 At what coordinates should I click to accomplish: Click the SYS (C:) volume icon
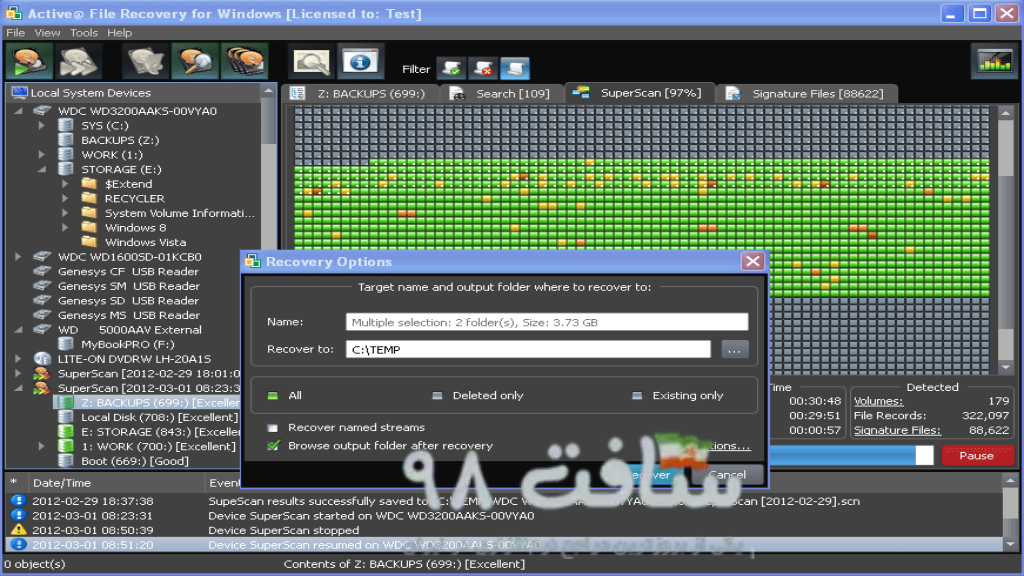(x=65, y=125)
